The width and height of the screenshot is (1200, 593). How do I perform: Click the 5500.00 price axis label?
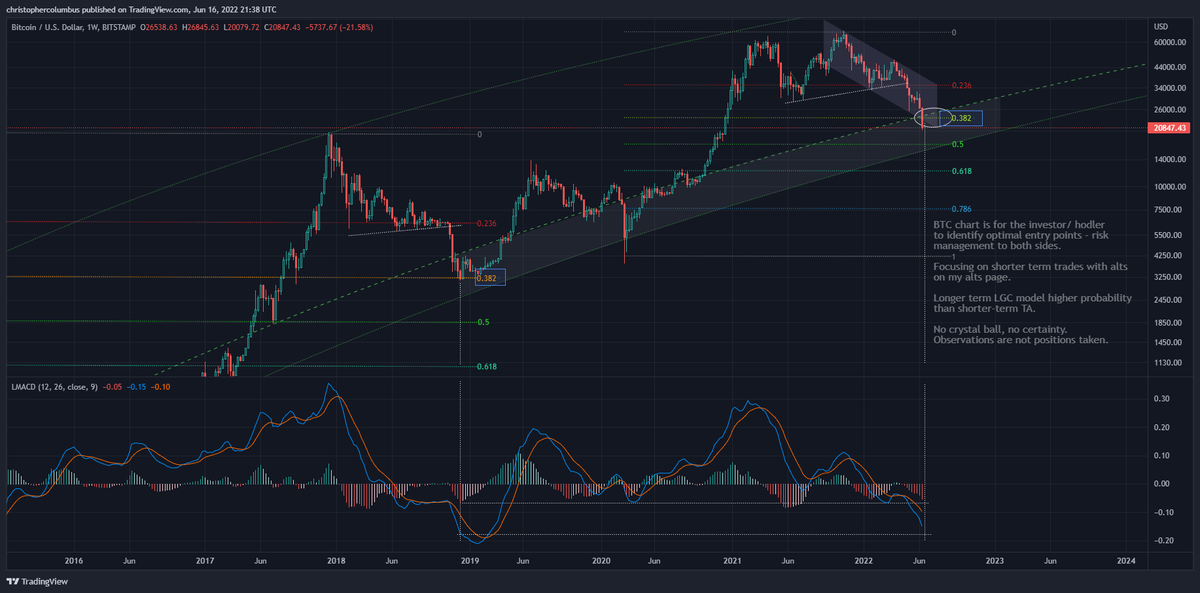[x=1166, y=234]
